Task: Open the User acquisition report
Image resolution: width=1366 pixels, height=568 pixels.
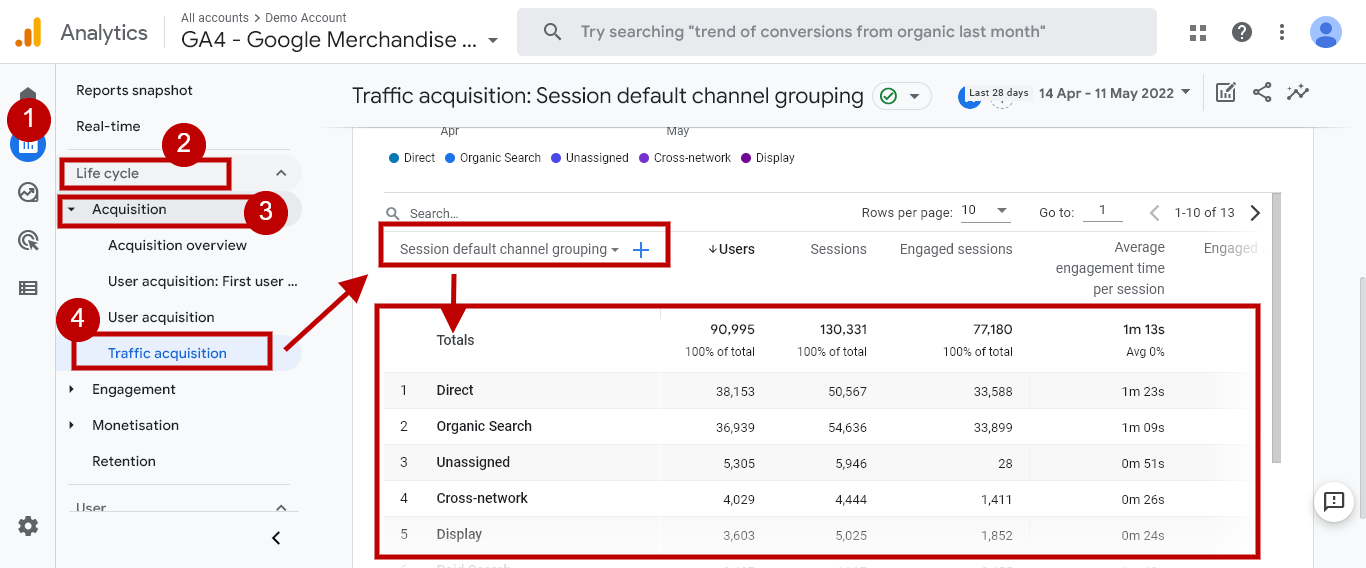Action: point(161,317)
